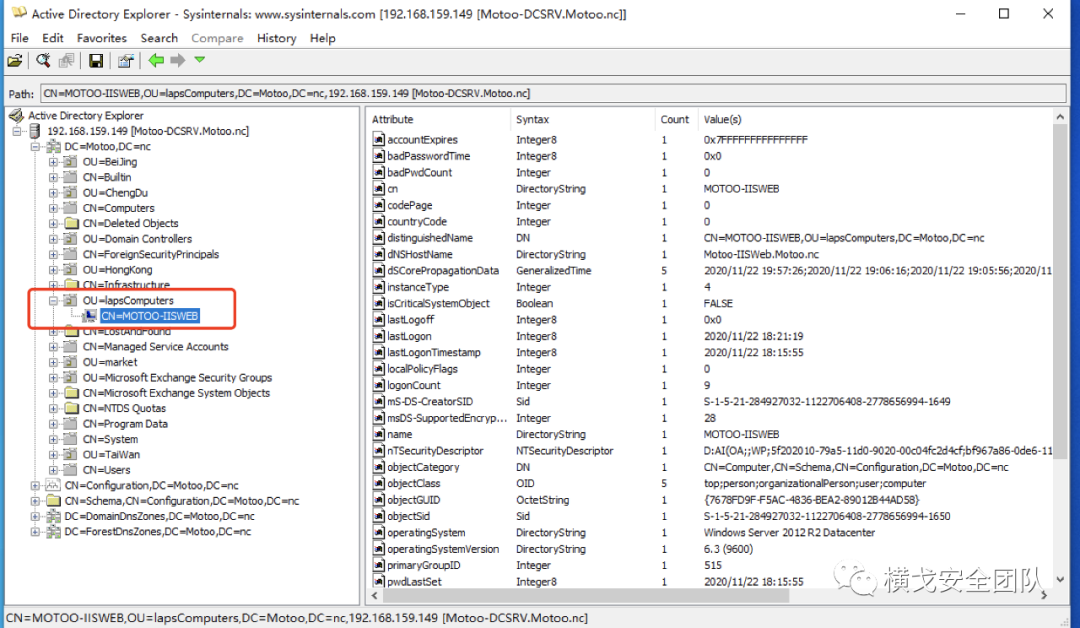Select CN=MOTOO-IISWEB in the tree
The width and height of the screenshot is (1080, 628).
148,315
